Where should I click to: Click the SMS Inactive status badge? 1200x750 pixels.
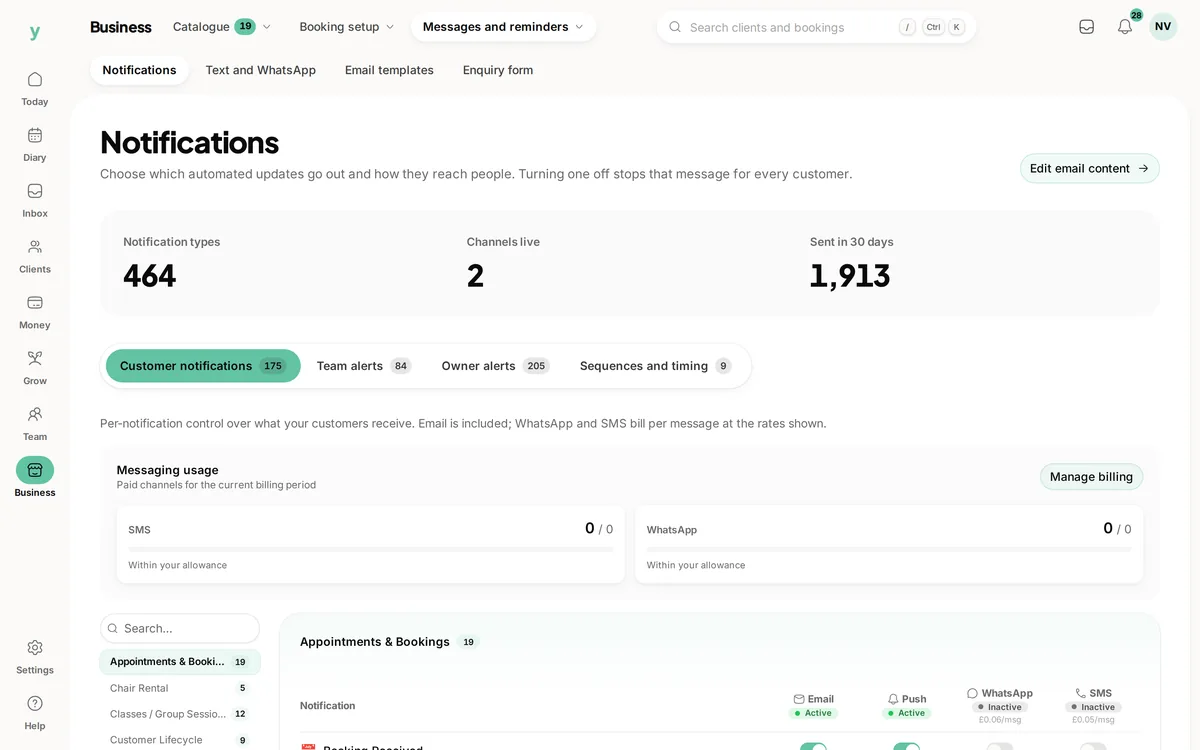coord(1093,707)
